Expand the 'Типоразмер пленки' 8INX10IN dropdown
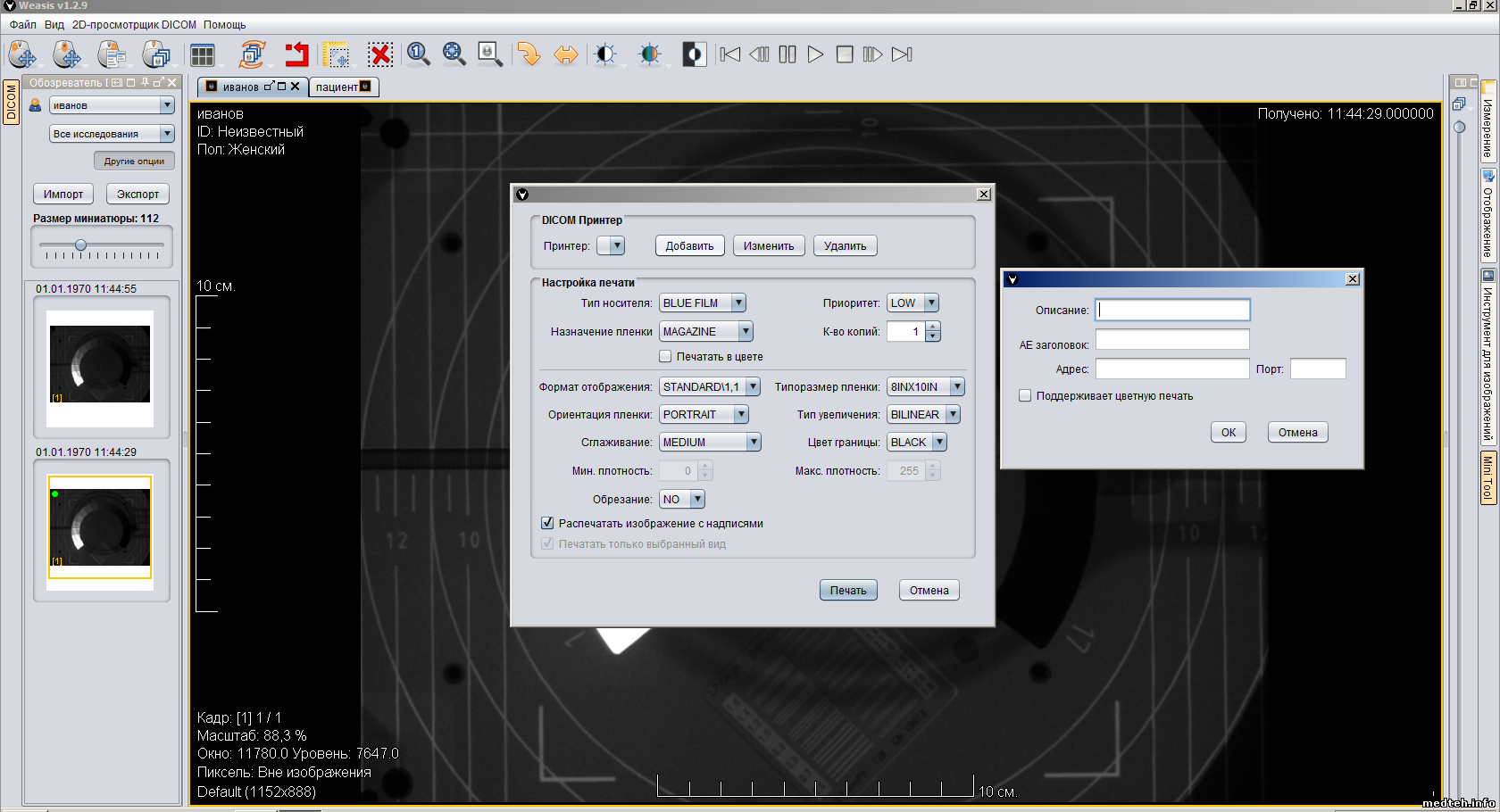 coord(925,387)
